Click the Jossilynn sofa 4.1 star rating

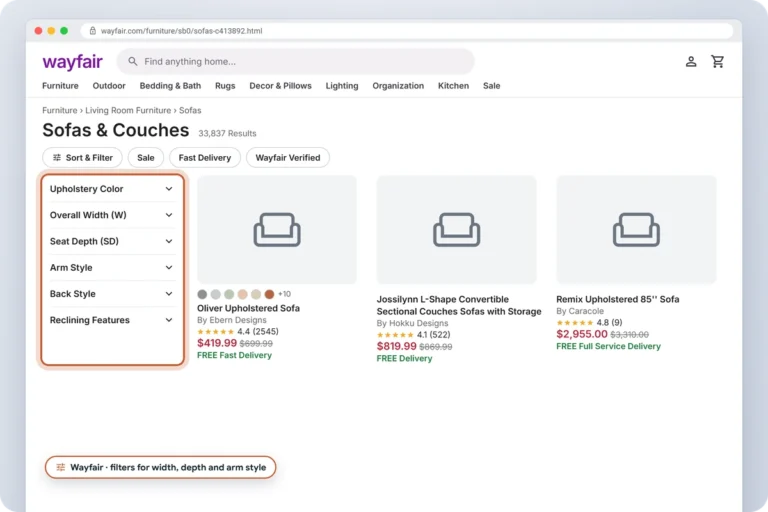coord(413,335)
